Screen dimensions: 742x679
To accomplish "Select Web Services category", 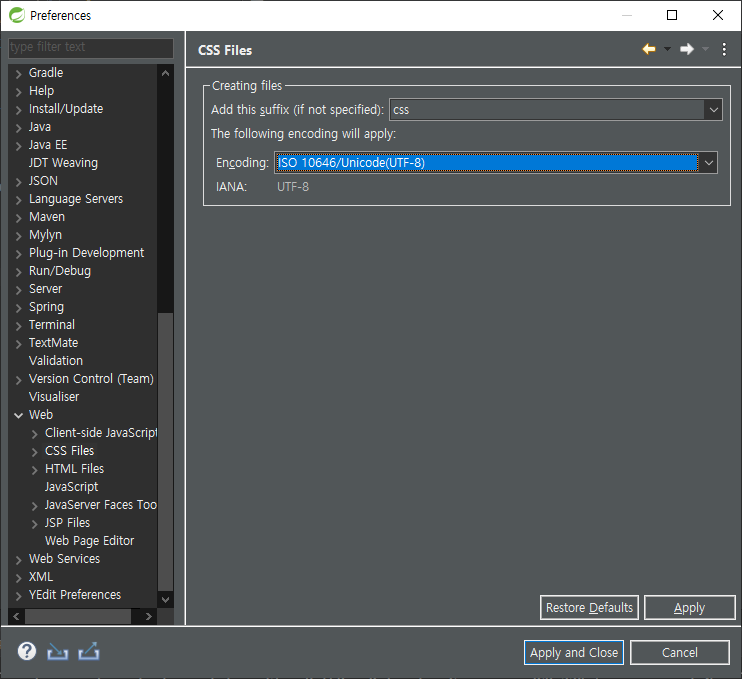I will 64,558.
